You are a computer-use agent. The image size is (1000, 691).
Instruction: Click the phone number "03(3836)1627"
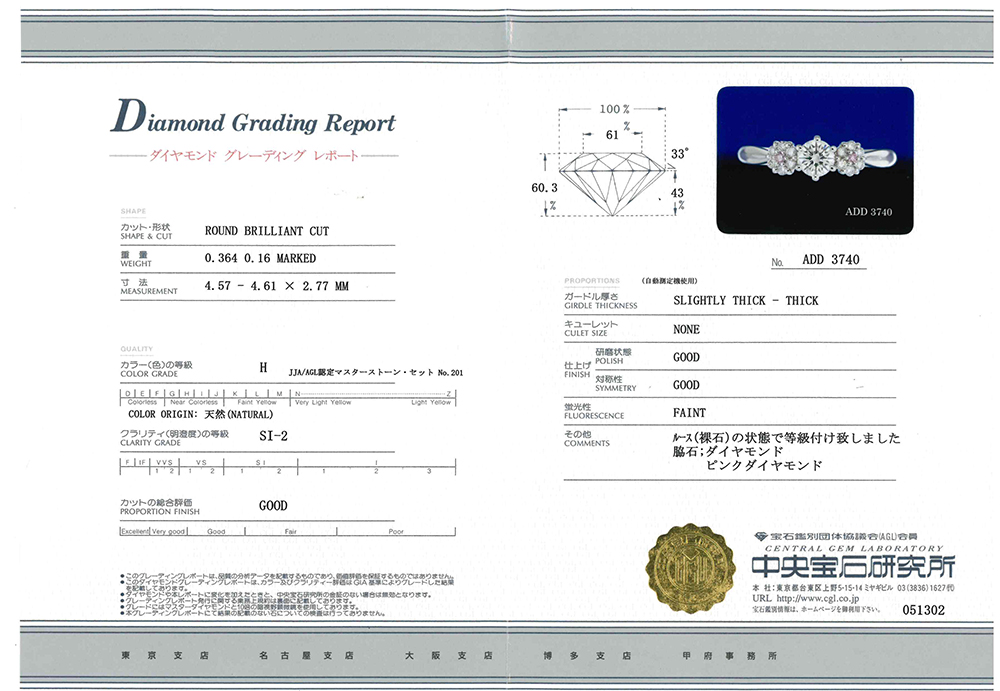coord(922,588)
